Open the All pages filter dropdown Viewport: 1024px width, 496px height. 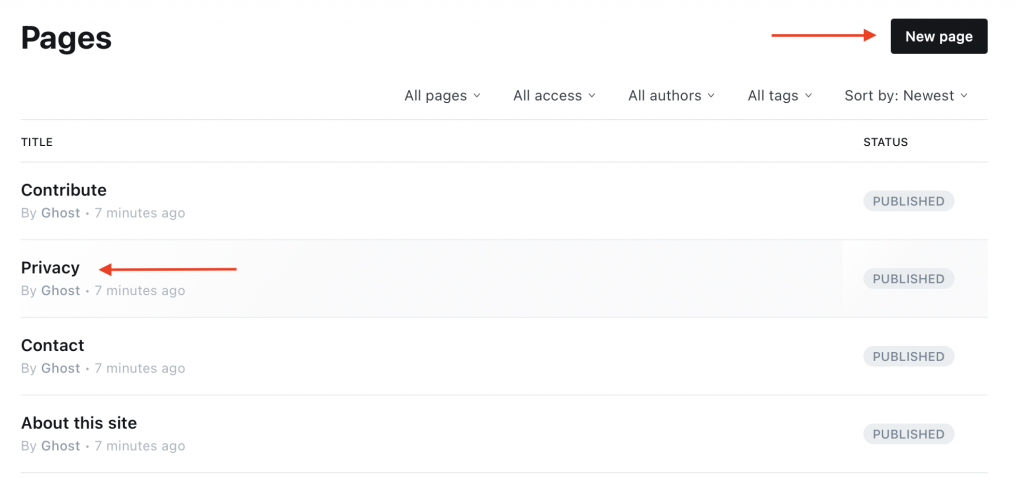pos(442,96)
